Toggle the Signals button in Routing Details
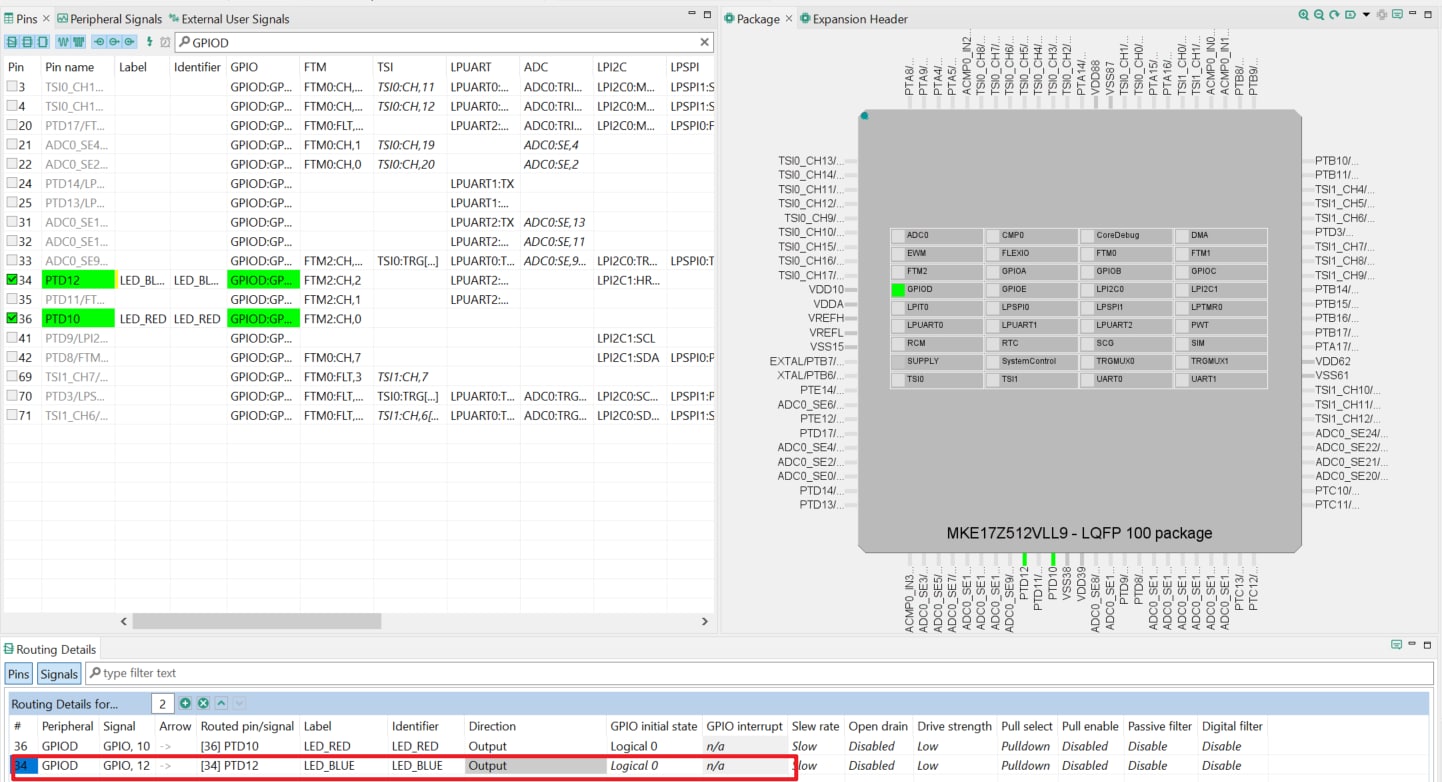Viewport: 1442px width, 782px height. pyautogui.click(x=59, y=673)
